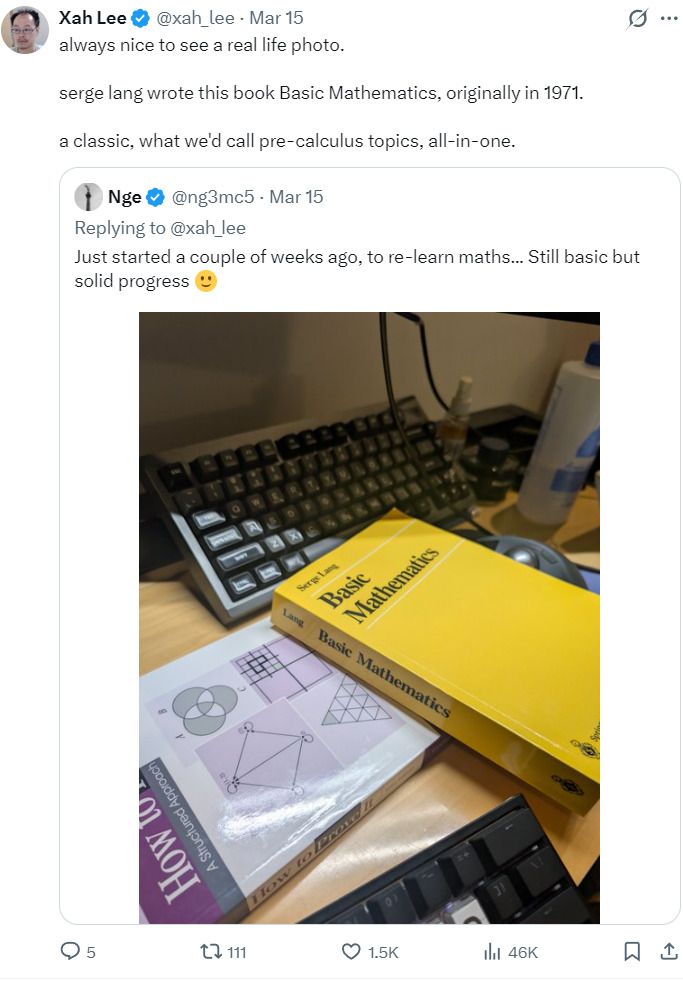Viewport: 683px width, 981px height.
Task: Click the Nge display name
Action: [125, 197]
